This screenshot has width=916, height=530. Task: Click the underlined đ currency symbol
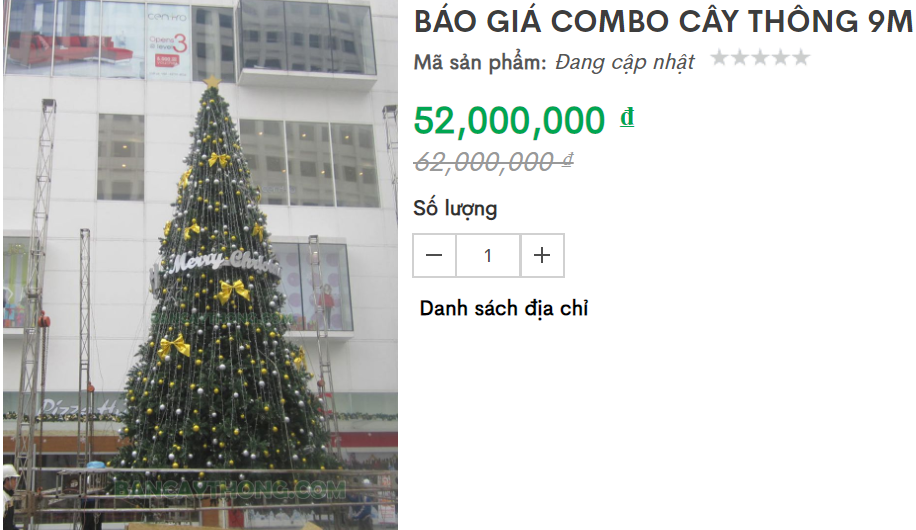pyautogui.click(x=627, y=117)
